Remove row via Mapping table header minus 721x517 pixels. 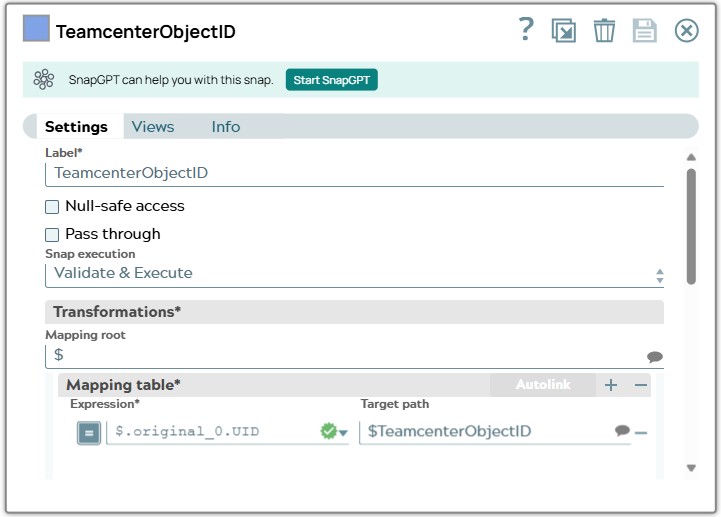tap(641, 385)
